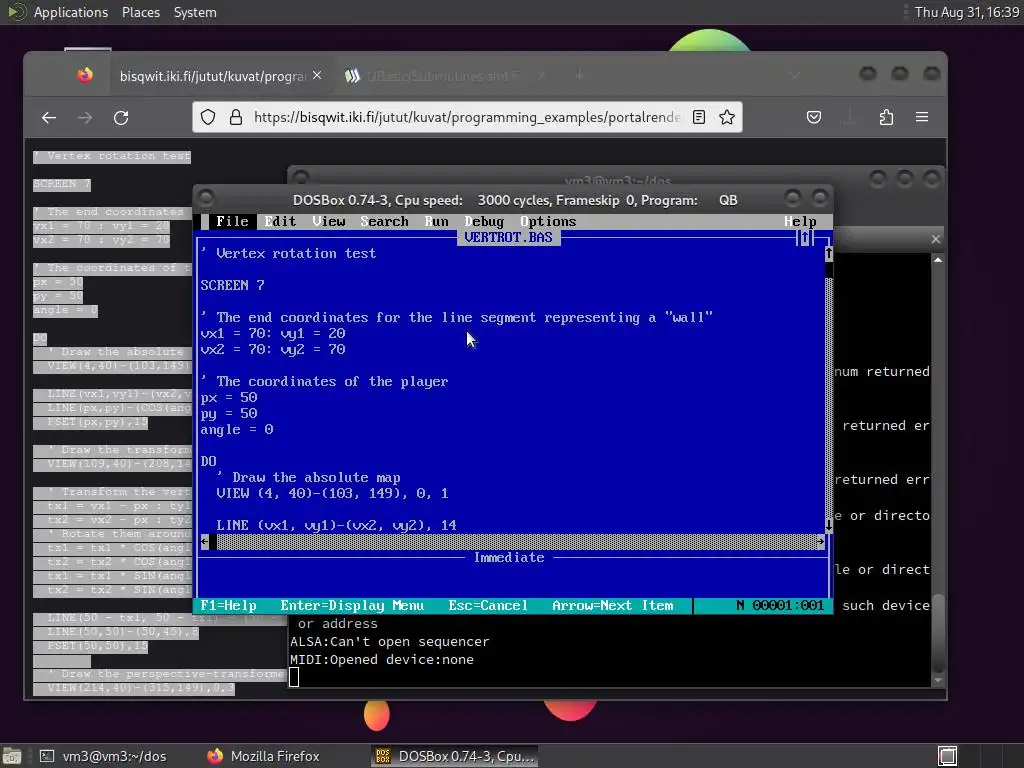Click F1=Help in the status bar
The width and height of the screenshot is (1024, 768).
[229, 605]
